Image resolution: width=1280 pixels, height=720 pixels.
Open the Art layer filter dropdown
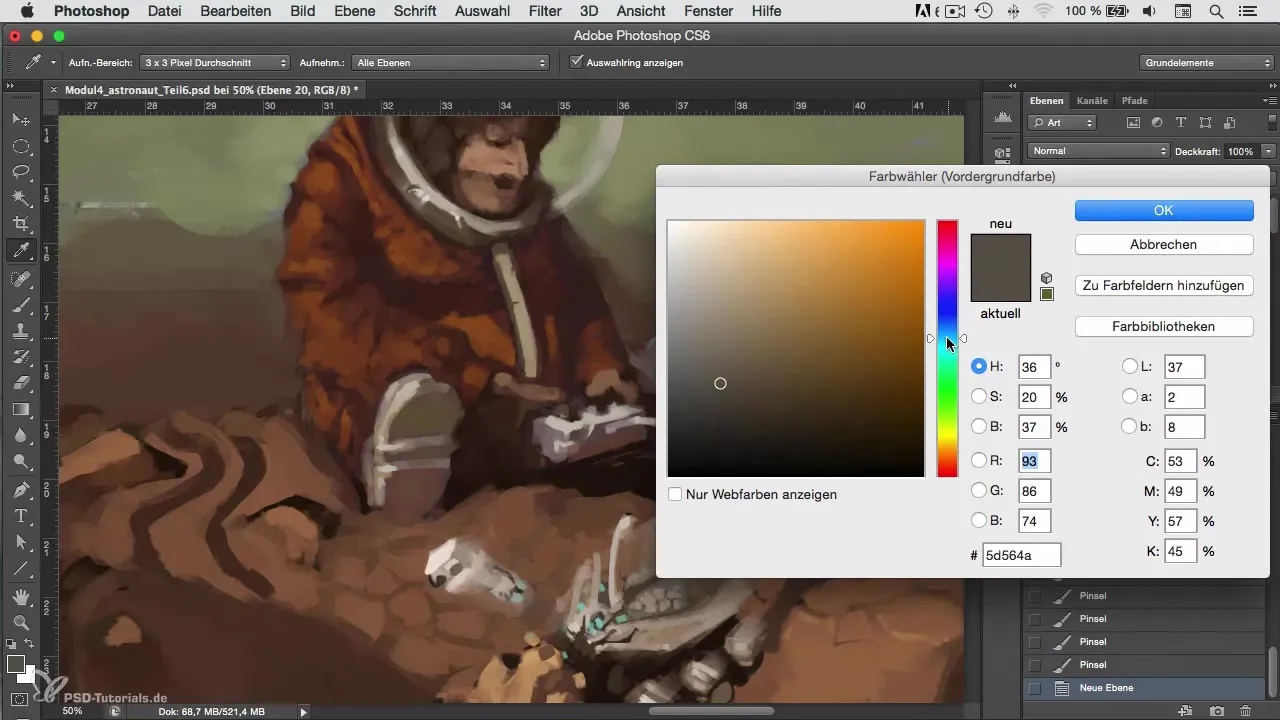pos(1062,123)
